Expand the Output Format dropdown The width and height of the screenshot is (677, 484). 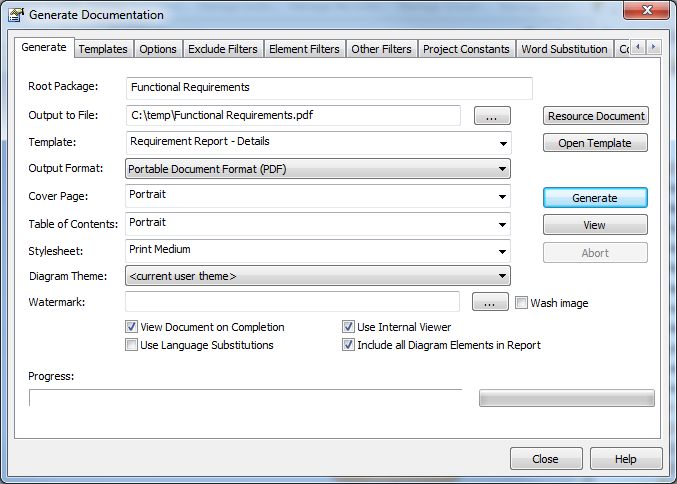point(502,169)
